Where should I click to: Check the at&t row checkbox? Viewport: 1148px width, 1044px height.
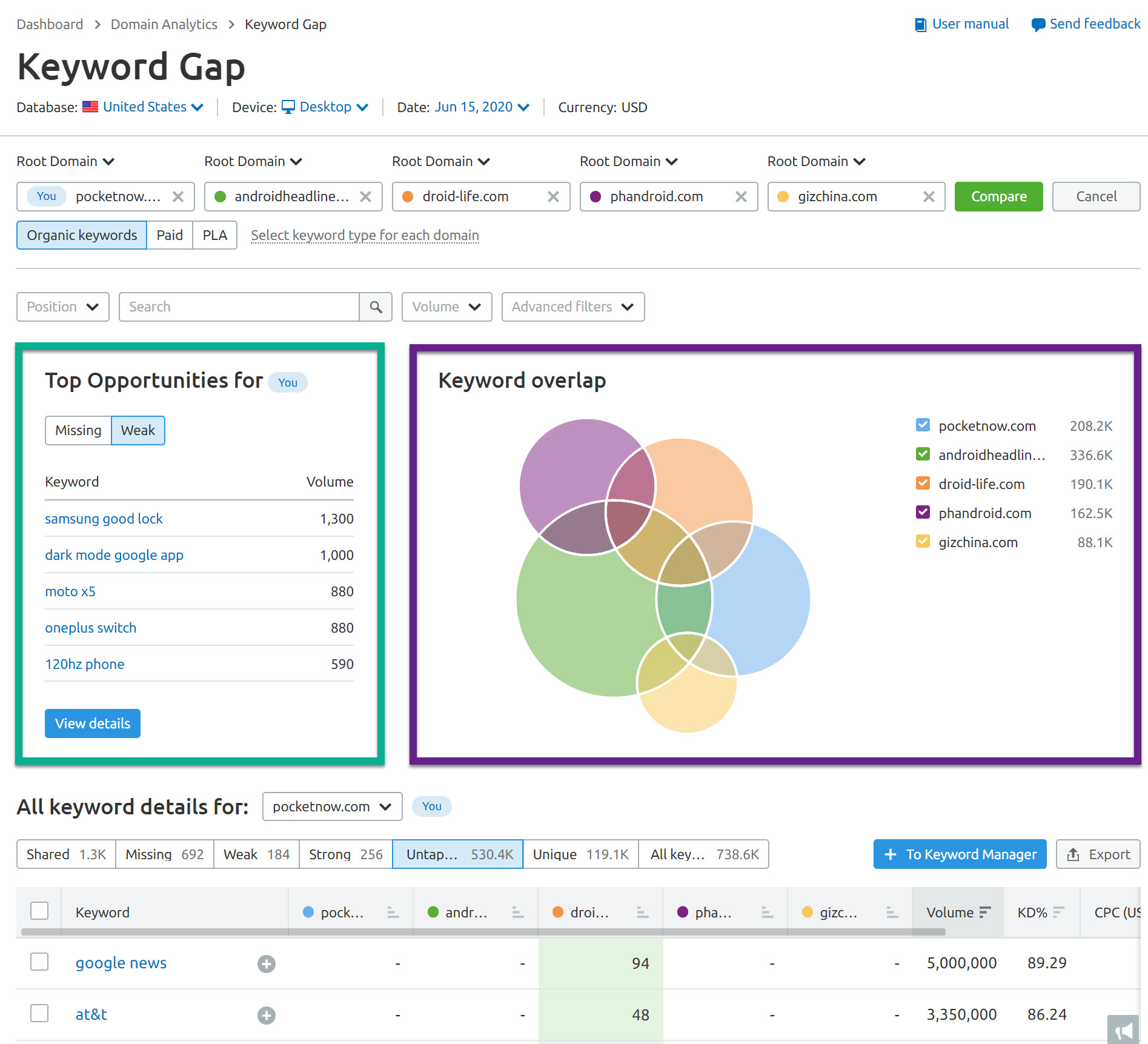[x=39, y=1013]
